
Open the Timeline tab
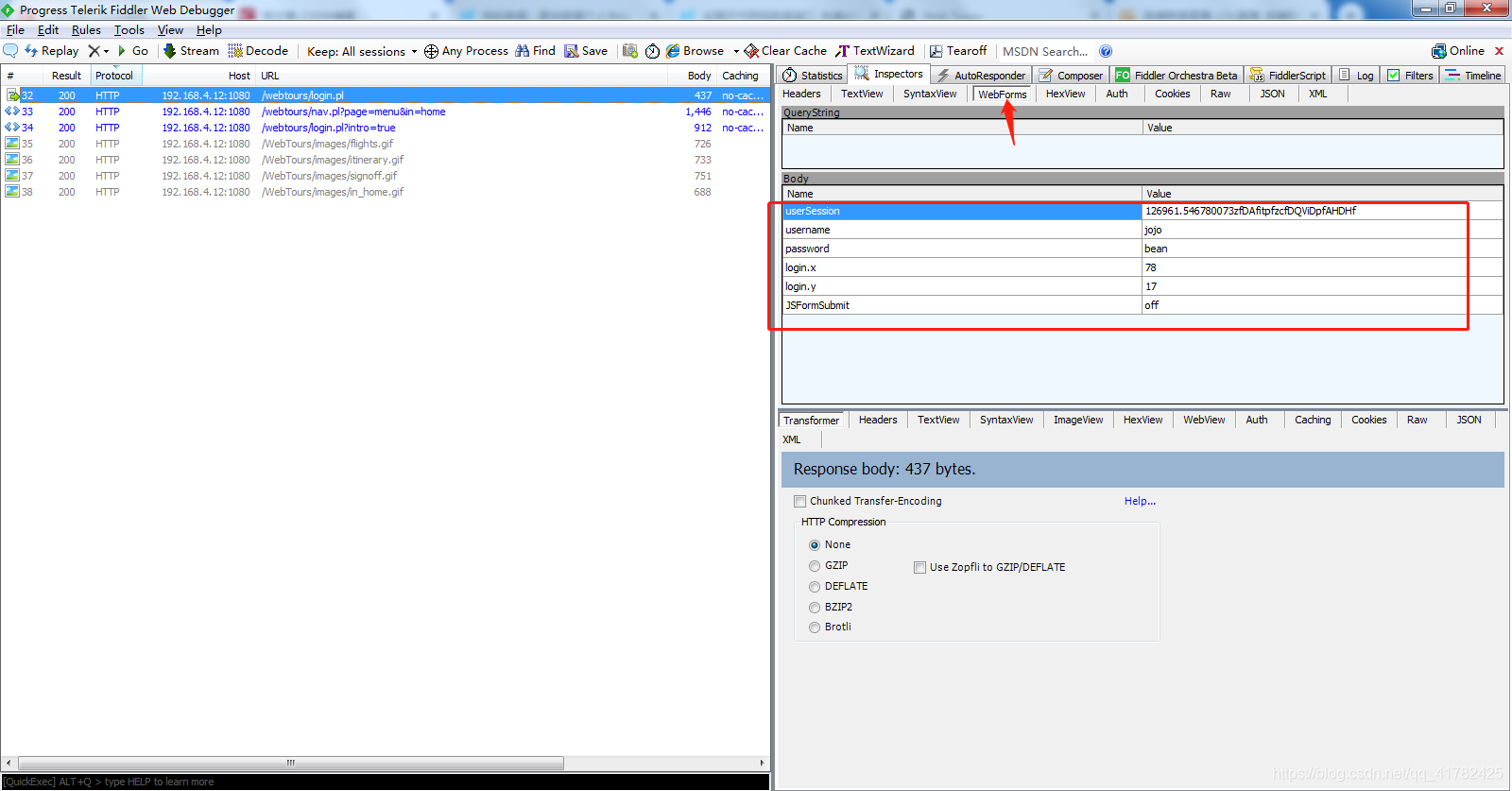[x=1473, y=76]
